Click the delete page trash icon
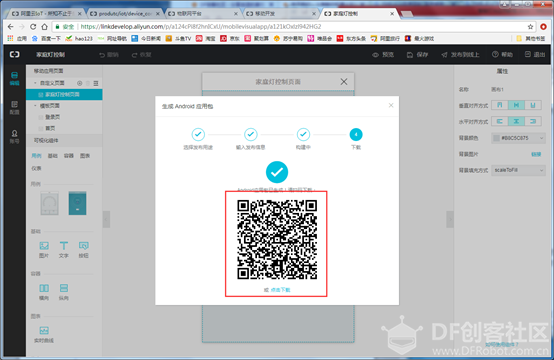The image size is (554, 360). pos(88,83)
